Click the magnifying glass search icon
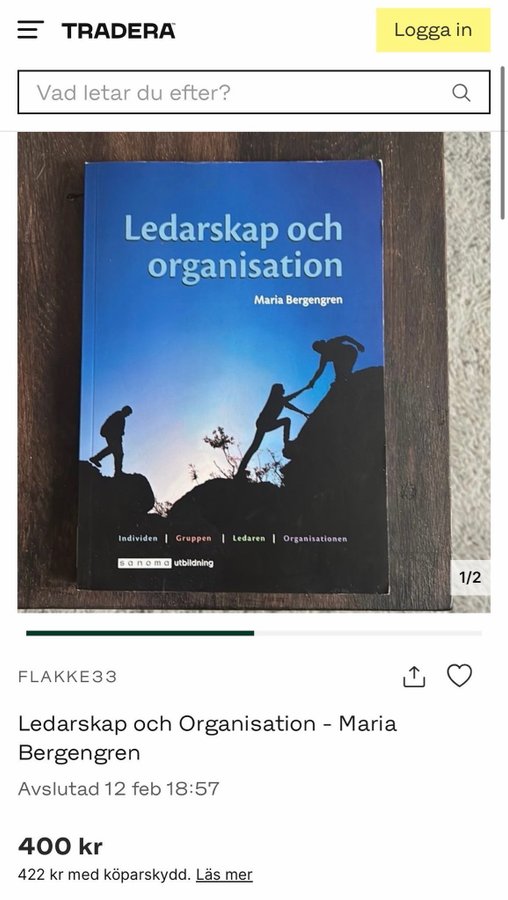Viewport: 508px width, 900px height. (461, 92)
